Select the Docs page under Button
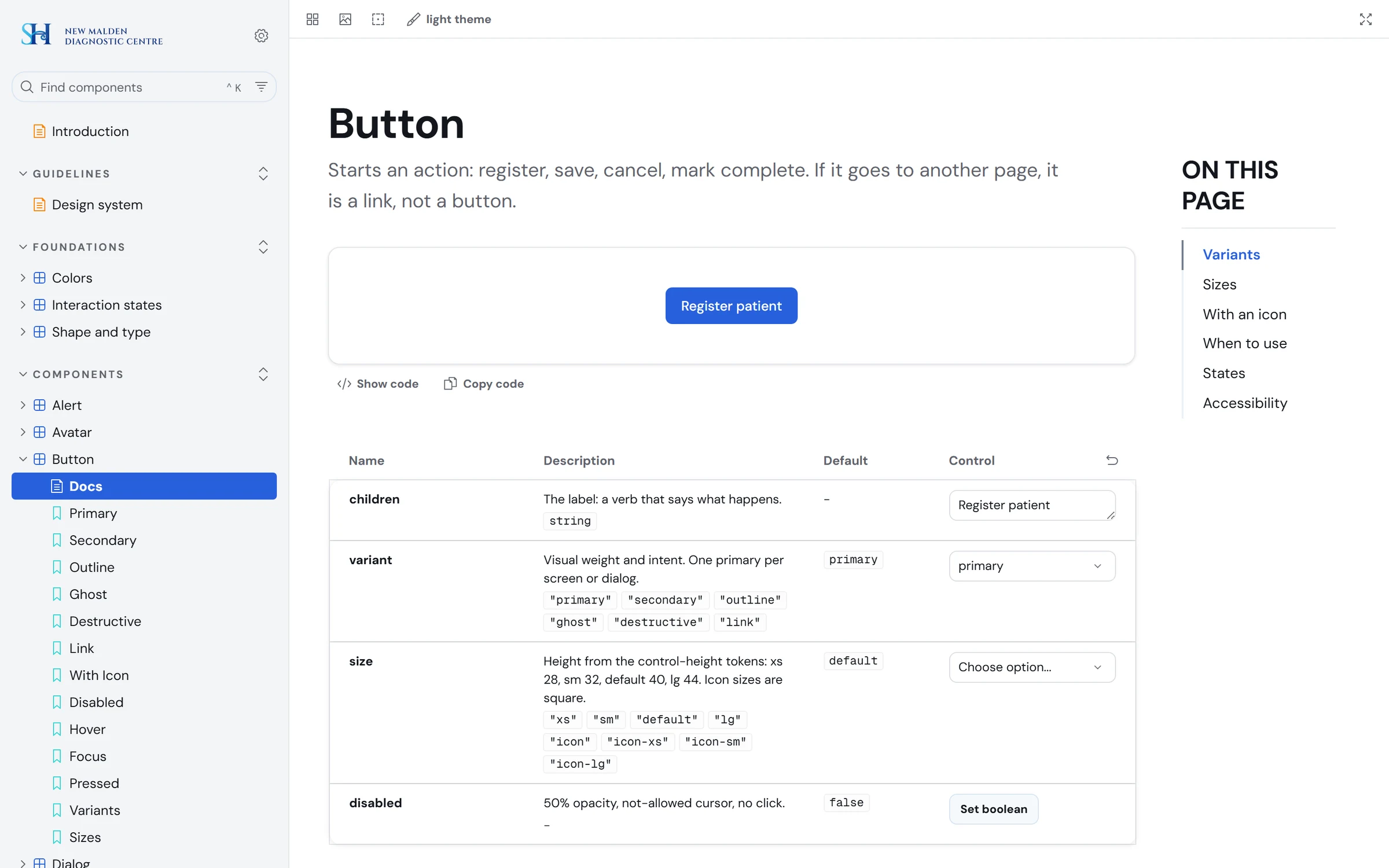The image size is (1389, 868). pyautogui.click(x=144, y=486)
